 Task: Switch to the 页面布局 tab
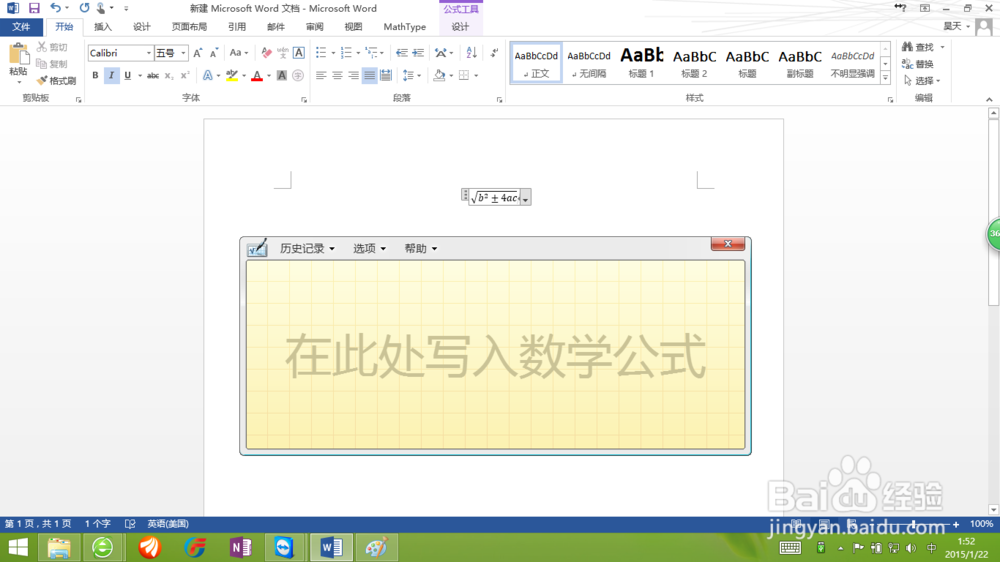coord(189,27)
